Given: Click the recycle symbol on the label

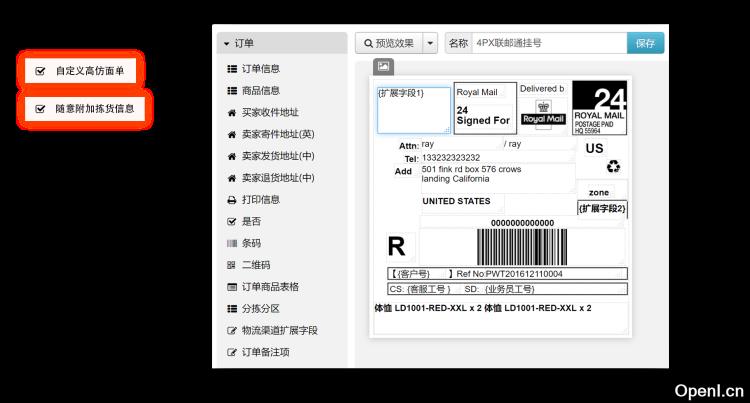Looking at the screenshot, I should tap(613, 167).
